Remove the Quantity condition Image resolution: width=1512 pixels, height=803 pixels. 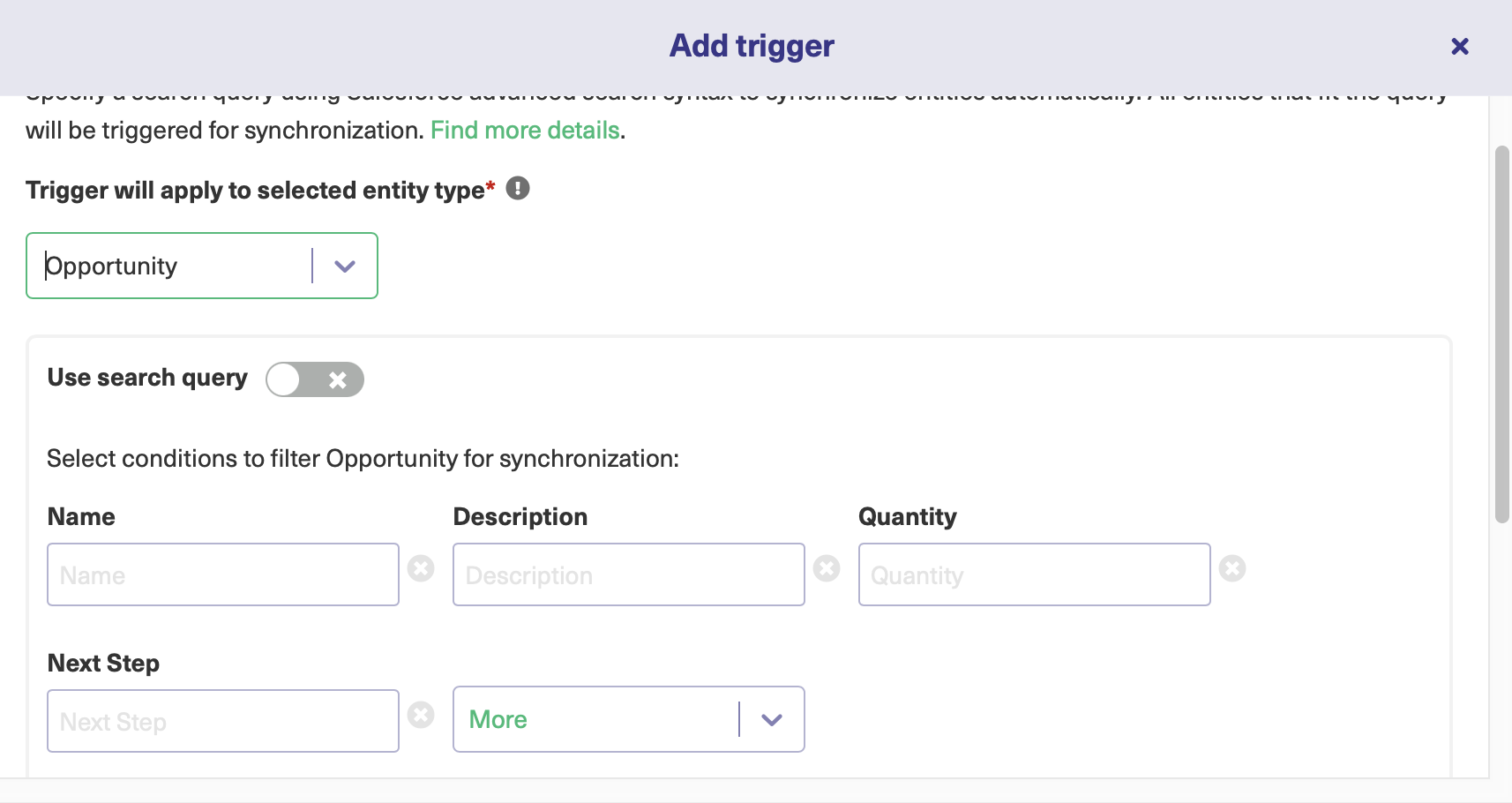[1232, 568]
